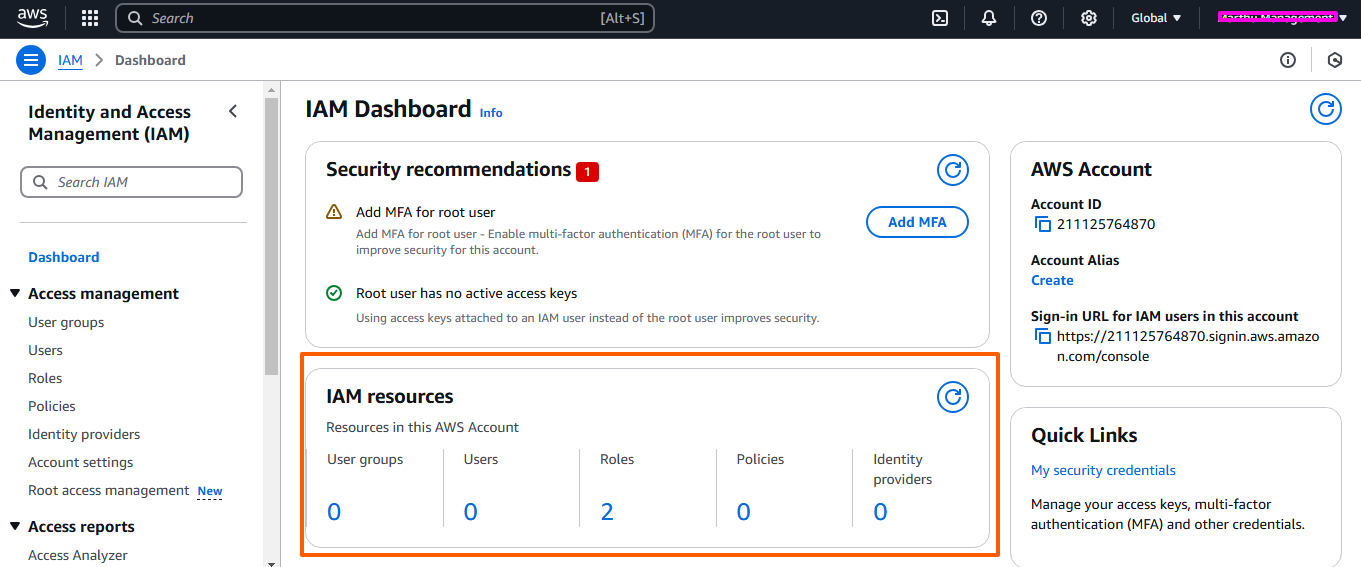Open Users in the sidebar
Screen dimensions: 1361x567
[45, 350]
